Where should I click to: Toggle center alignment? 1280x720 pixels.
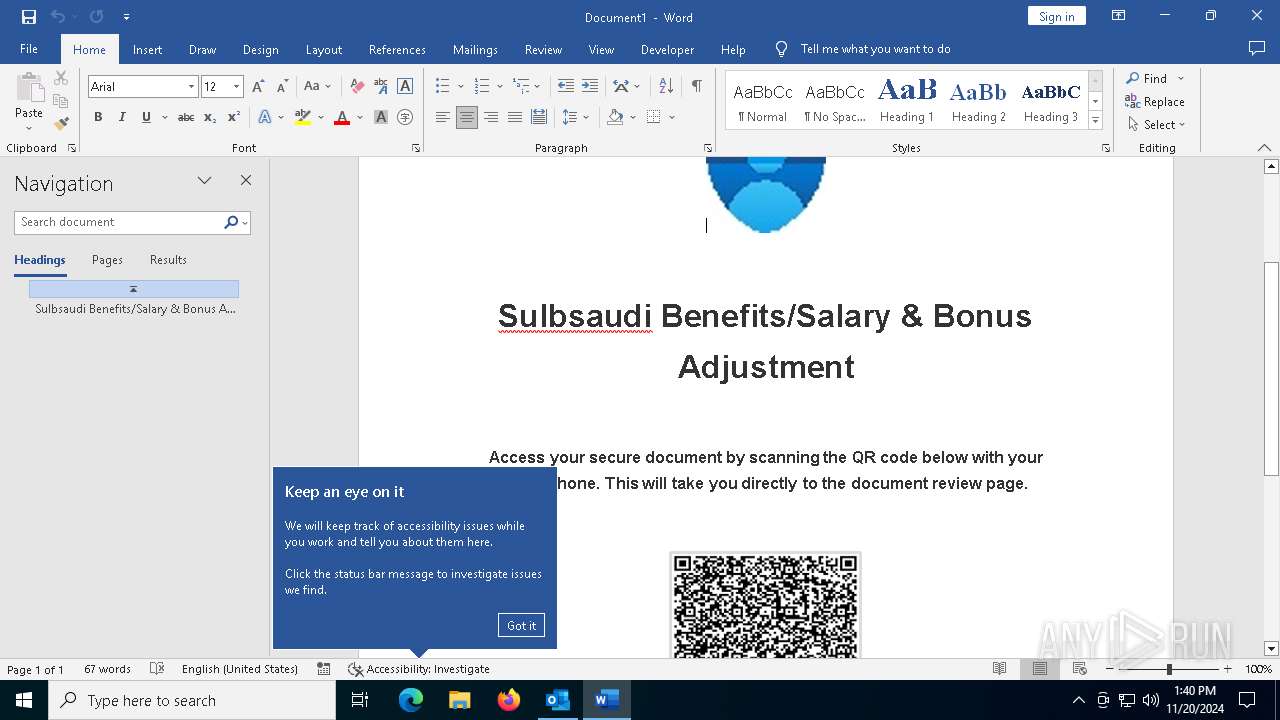pos(467,117)
